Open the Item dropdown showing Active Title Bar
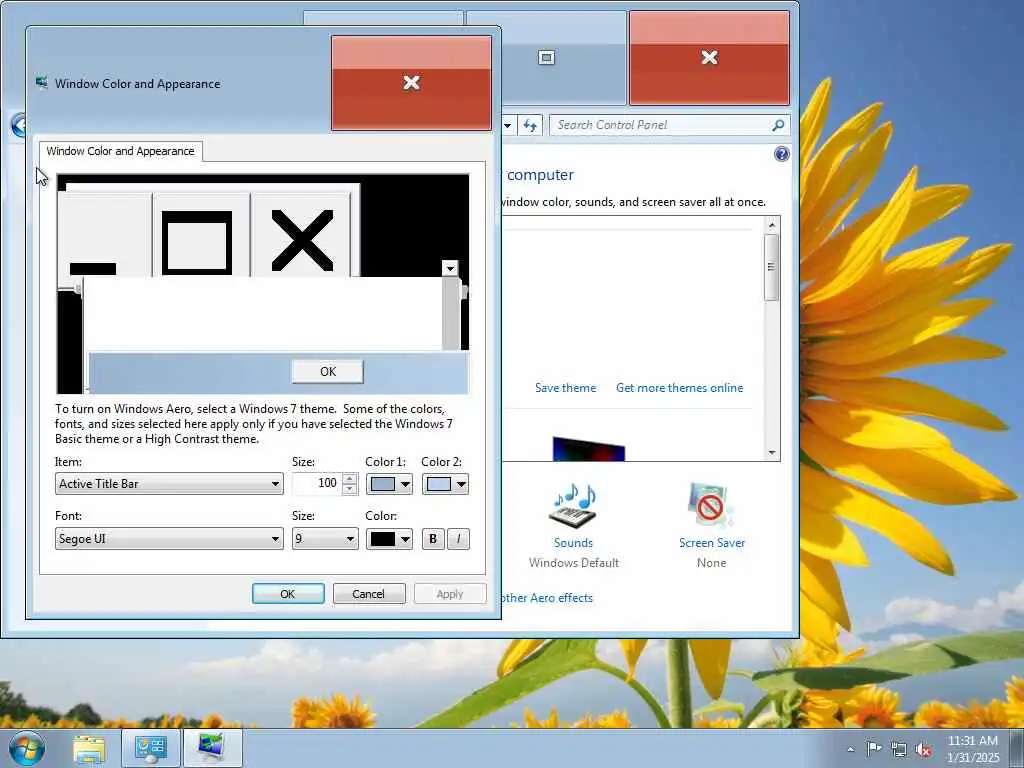 (x=169, y=484)
